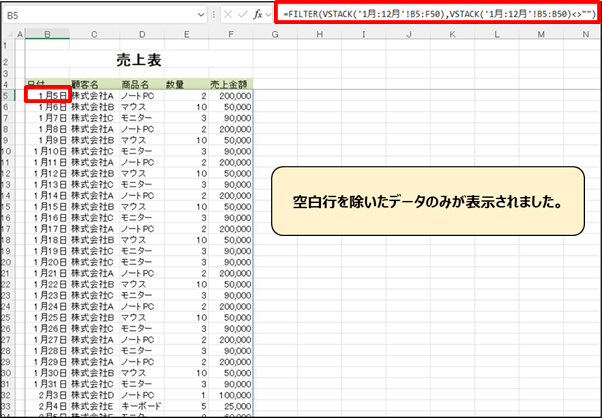The height and width of the screenshot is (418, 602).
Task: Click cell B5 containing 1月5日
Action: click(47, 94)
